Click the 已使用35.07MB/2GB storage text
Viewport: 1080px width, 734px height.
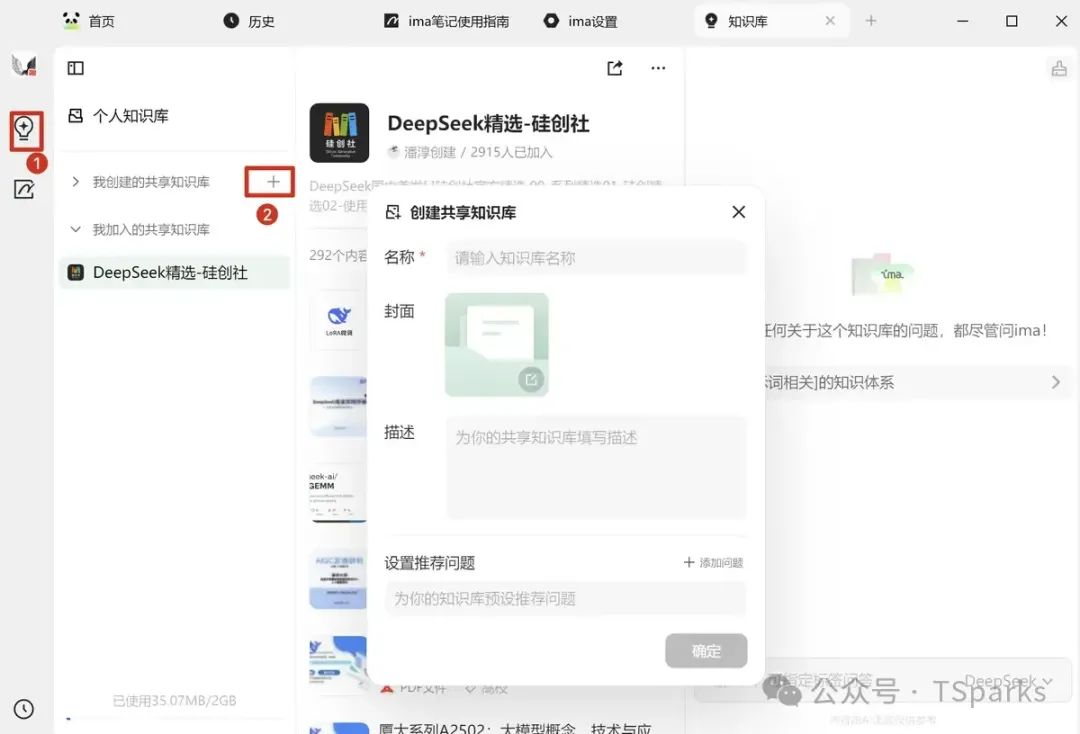point(174,700)
